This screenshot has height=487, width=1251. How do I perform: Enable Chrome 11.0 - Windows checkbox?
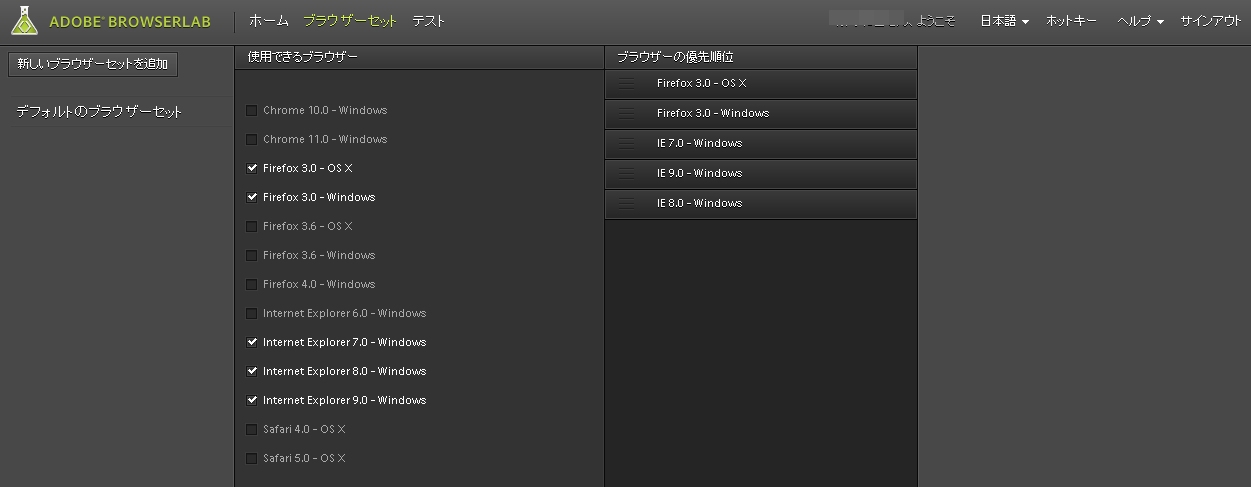[252, 139]
